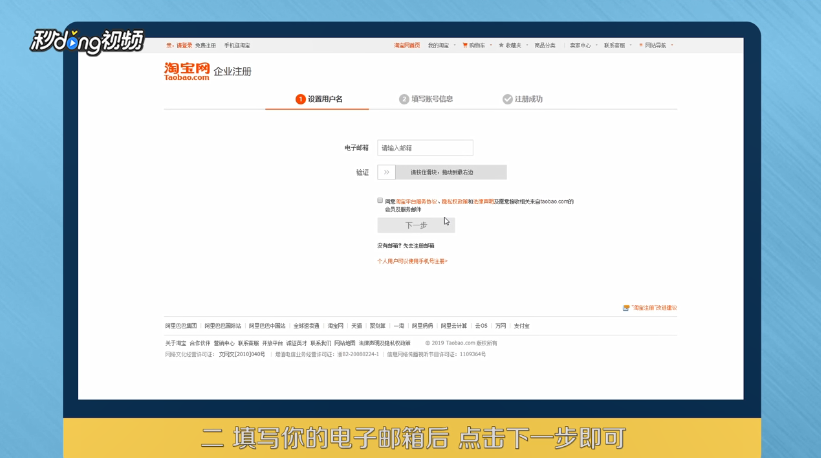The width and height of the screenshot is (821, 458).
Task: Click 淘宝注册改进建议 feedback link
Action: click(654, 308)
